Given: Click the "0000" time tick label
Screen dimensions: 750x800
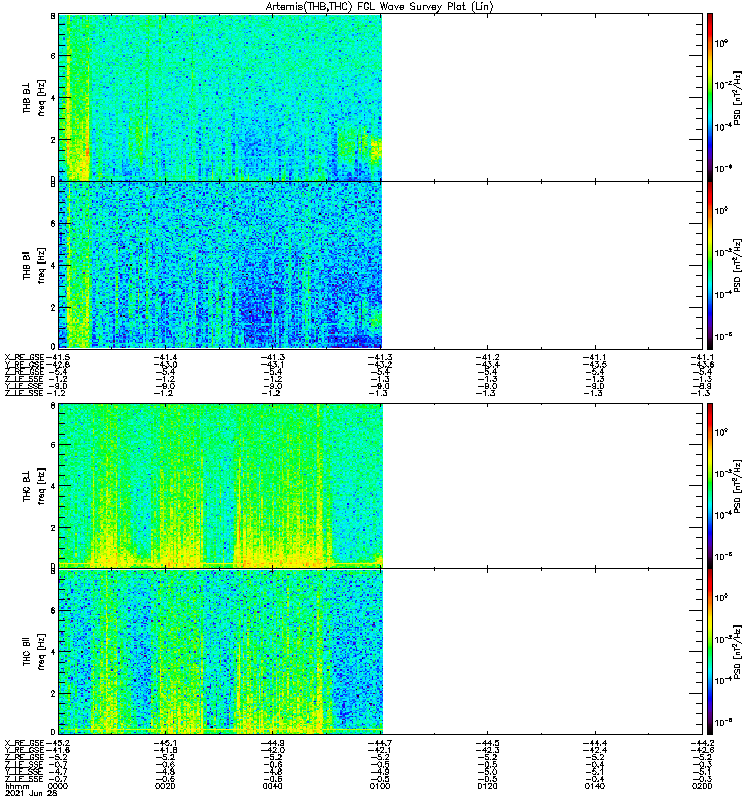Looking at the screenshot, I should click(x=58, y=786).
